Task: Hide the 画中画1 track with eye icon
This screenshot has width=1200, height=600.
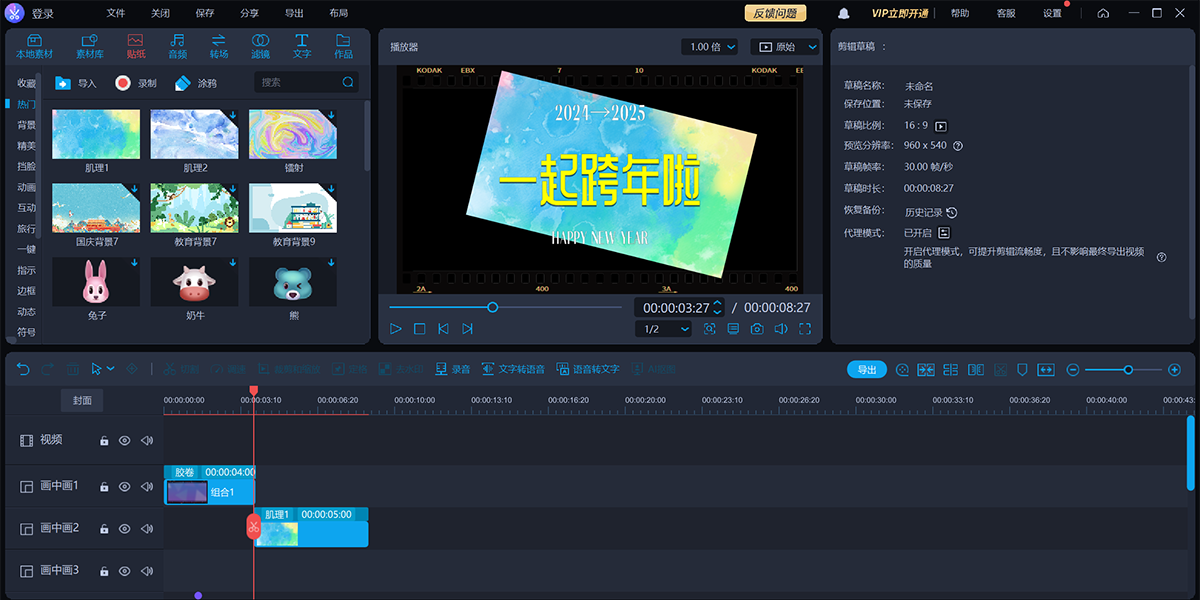Action: click(x=125, y=487)
